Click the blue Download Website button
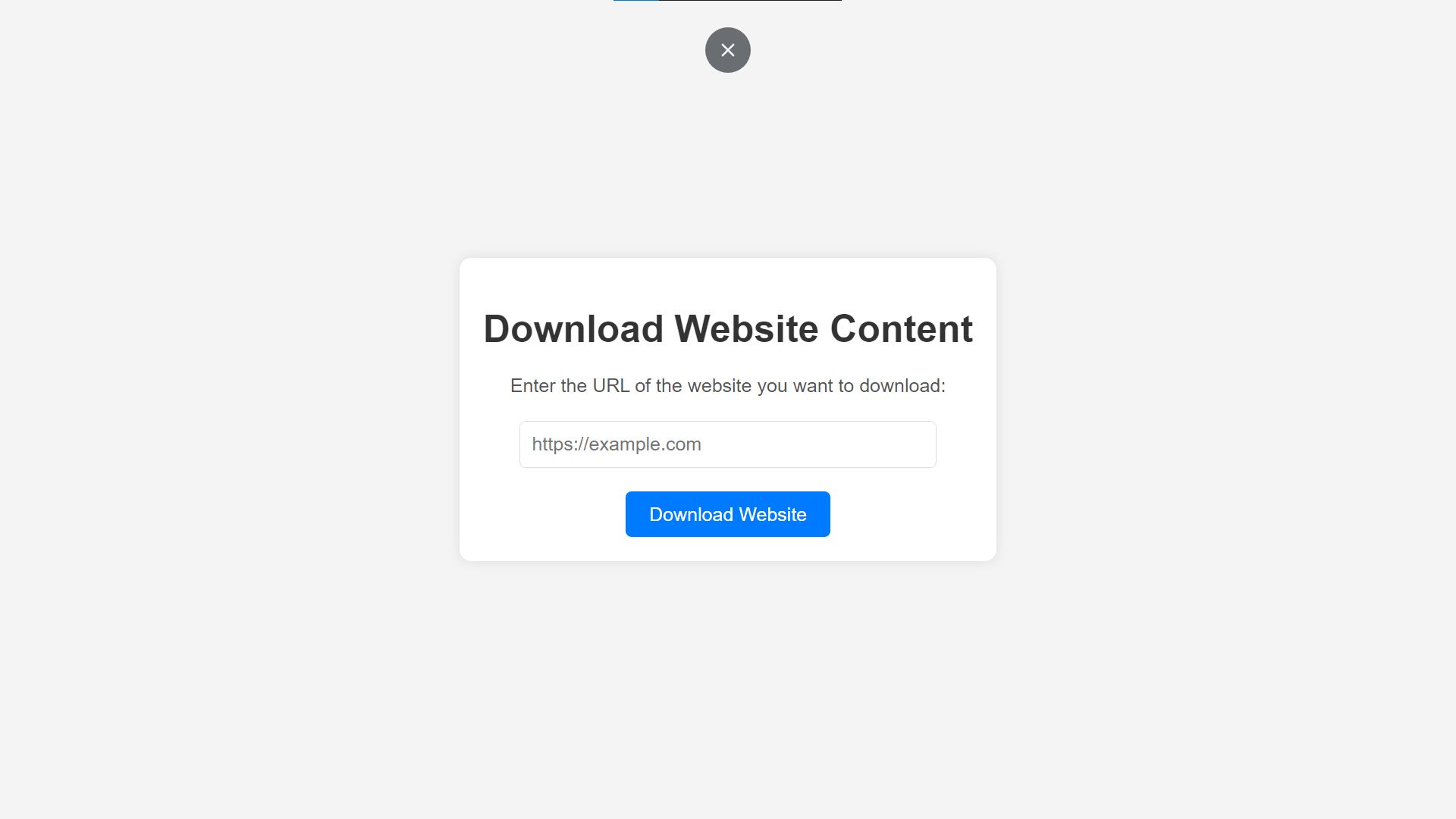 (728, 514)
